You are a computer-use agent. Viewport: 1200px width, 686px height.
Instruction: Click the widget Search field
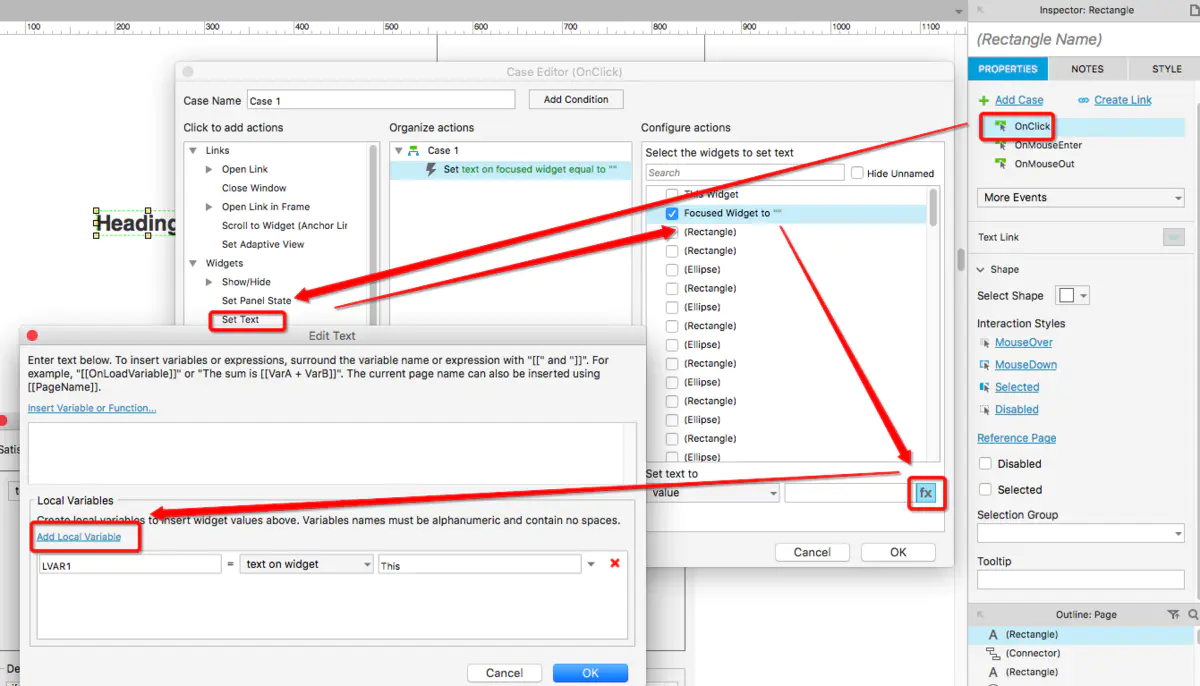coord(745,173)
